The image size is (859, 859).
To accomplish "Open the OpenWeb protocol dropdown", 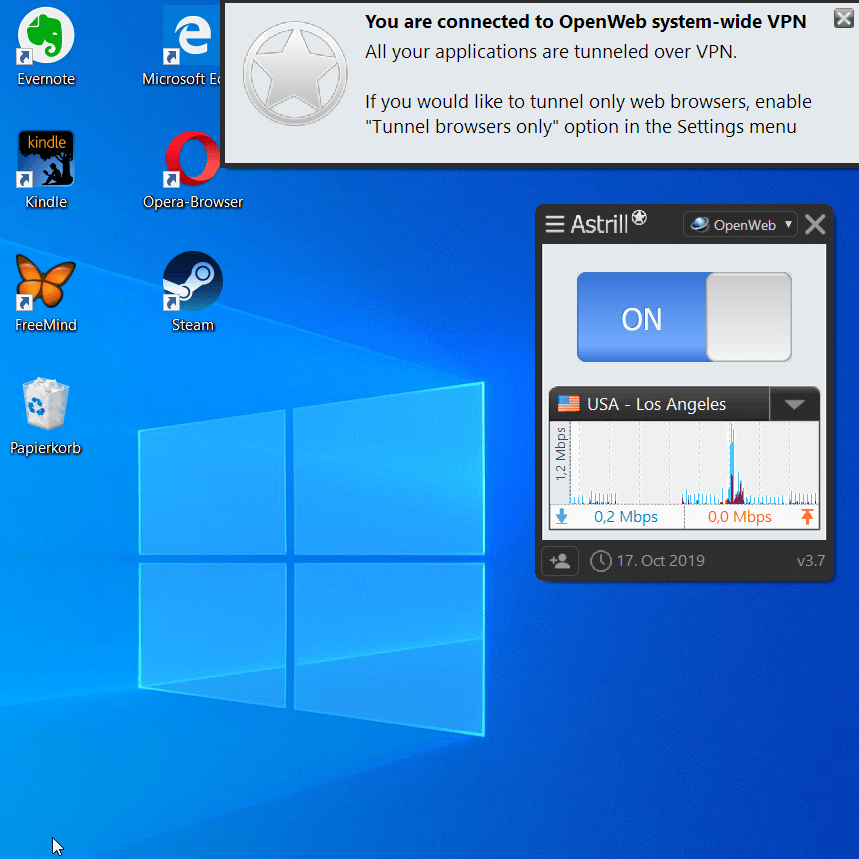I will point(740,225).
